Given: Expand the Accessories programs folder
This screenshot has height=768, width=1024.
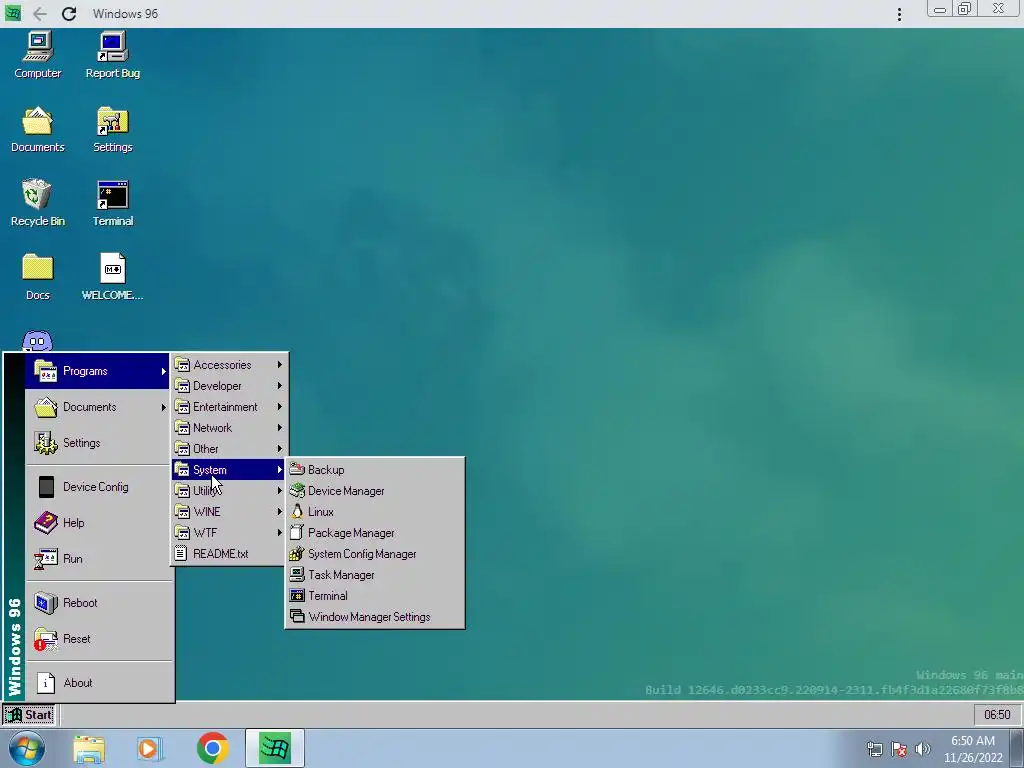Looking at the screenshot, I should click(x=229, y=364).
